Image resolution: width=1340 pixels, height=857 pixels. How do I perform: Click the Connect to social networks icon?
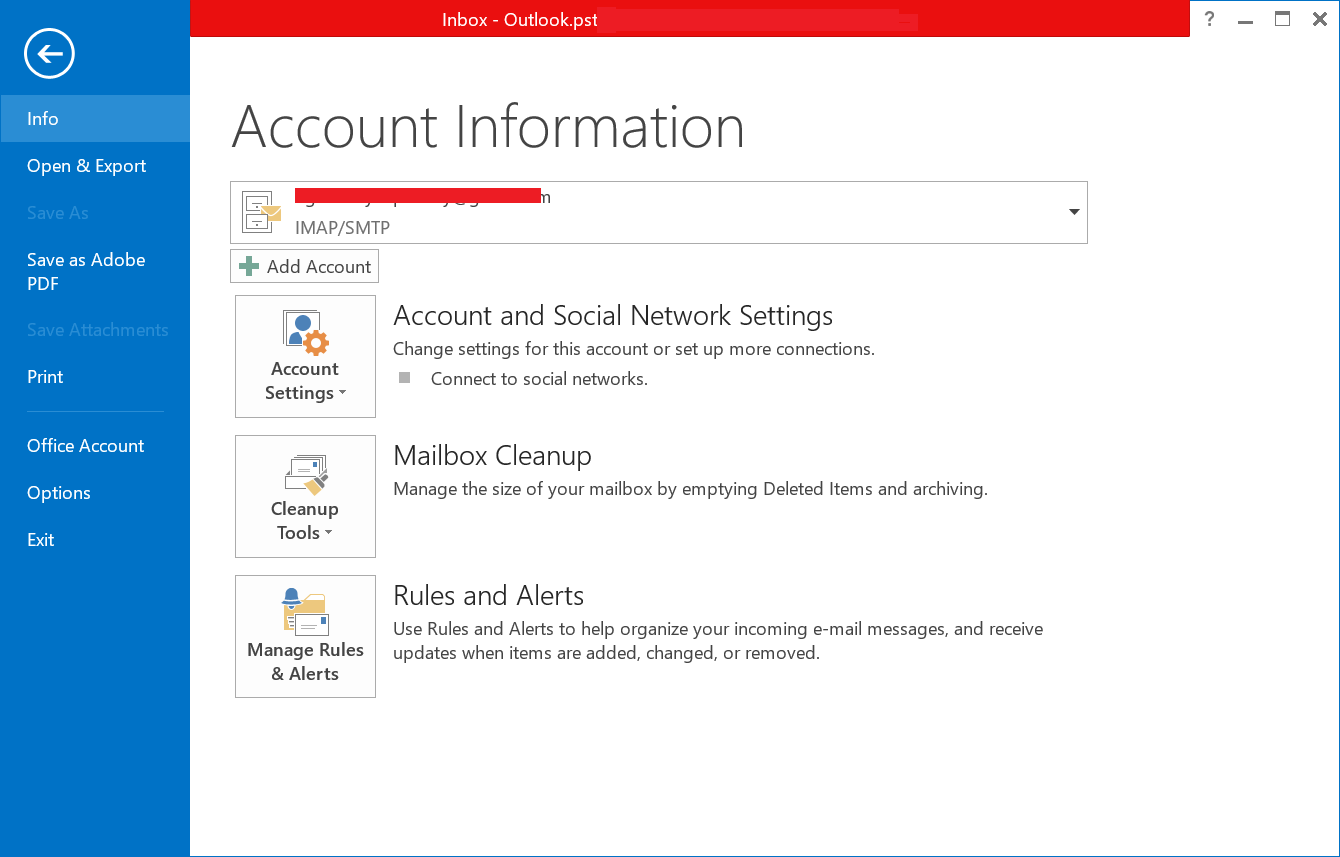[404, 378]
